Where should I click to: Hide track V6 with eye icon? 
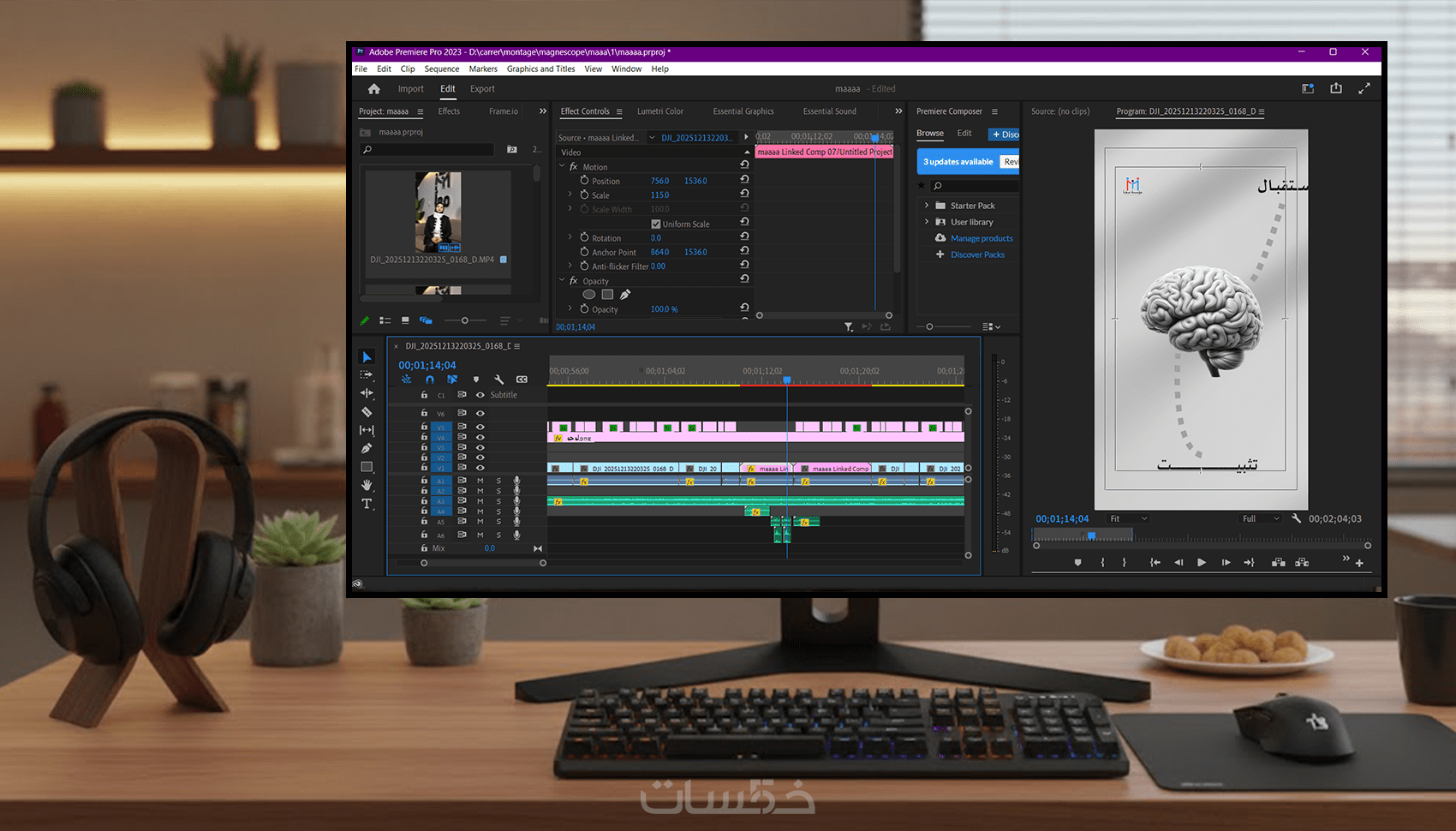coord(480,414)
